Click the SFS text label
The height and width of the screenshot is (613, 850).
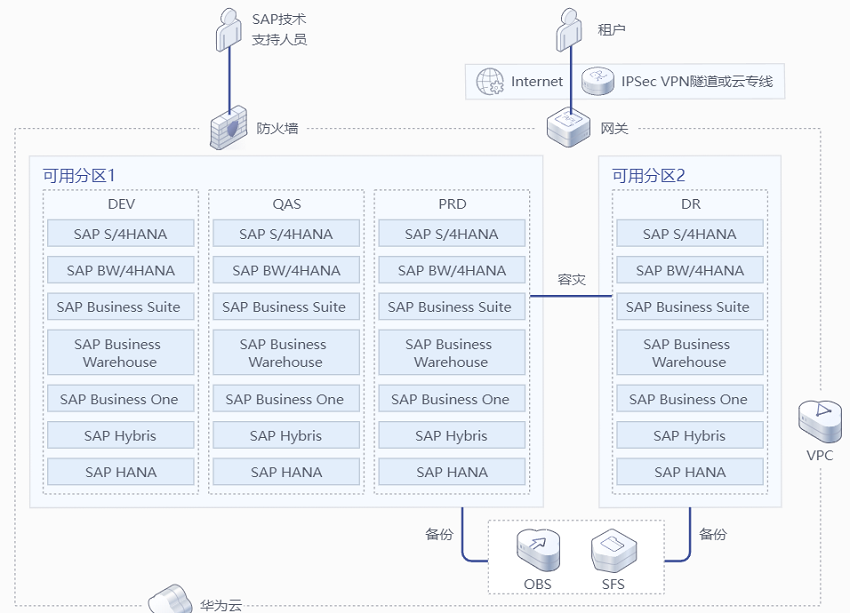pos(613,584)
